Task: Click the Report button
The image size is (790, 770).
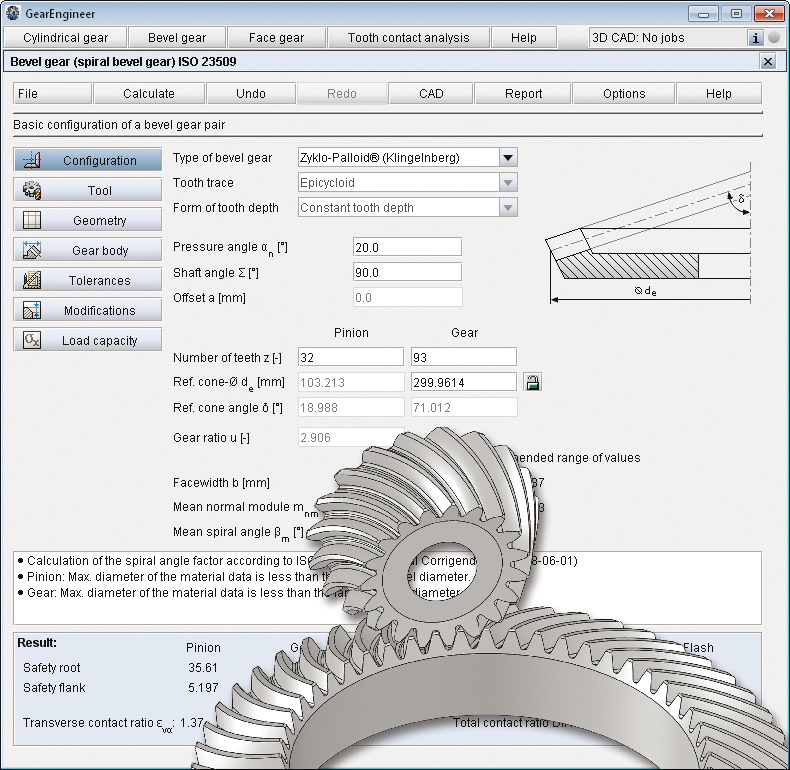Action: pos(523,94)
